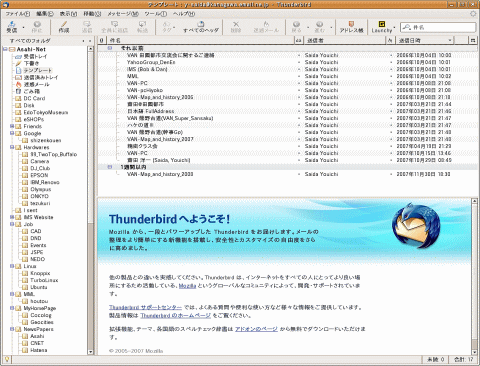Click the read-status column header icon
This screenshot has width=480, height=366.
click(299, 40)
